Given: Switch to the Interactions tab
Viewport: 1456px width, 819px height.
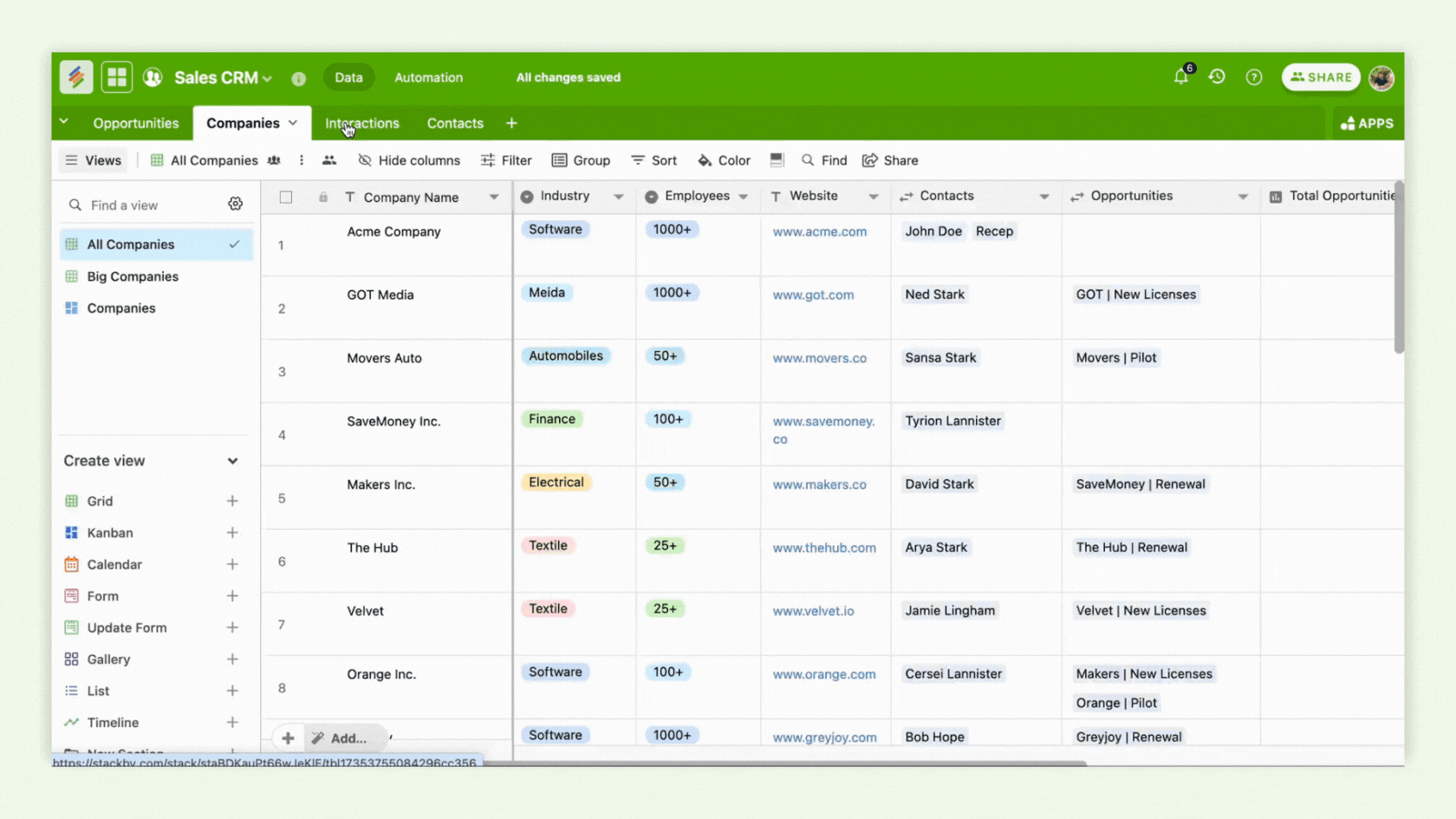Looking at the screenshot, I should pyautogui.click(x=362, y=123).
